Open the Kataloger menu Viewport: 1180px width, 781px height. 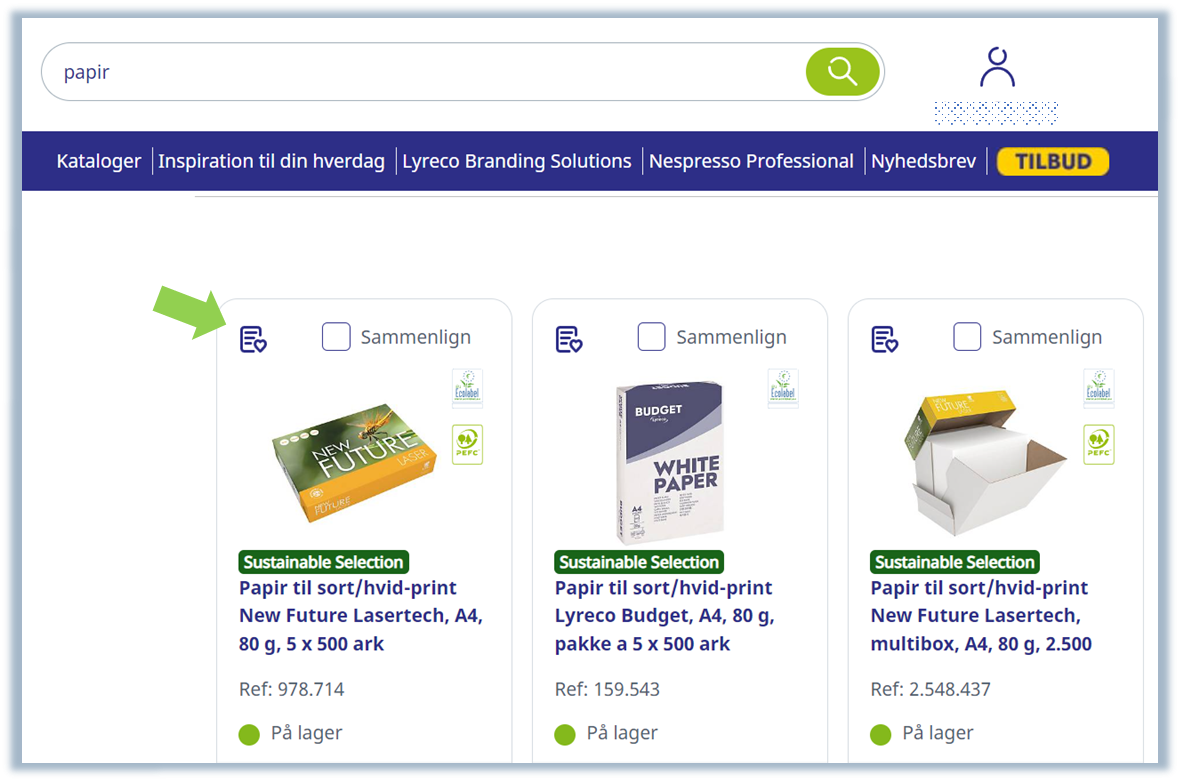click(x=99, y=161)
